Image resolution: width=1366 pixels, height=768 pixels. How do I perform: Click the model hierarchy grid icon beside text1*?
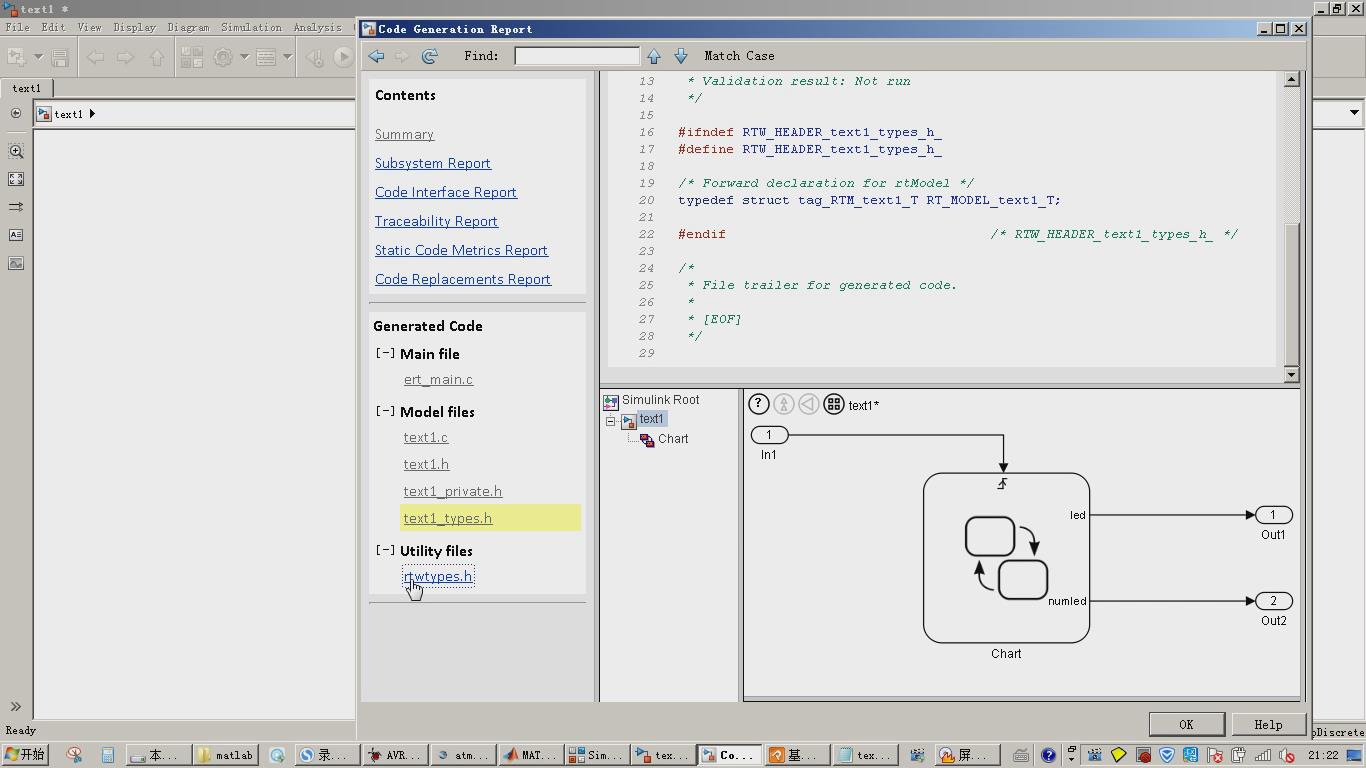tap(833, 404)
